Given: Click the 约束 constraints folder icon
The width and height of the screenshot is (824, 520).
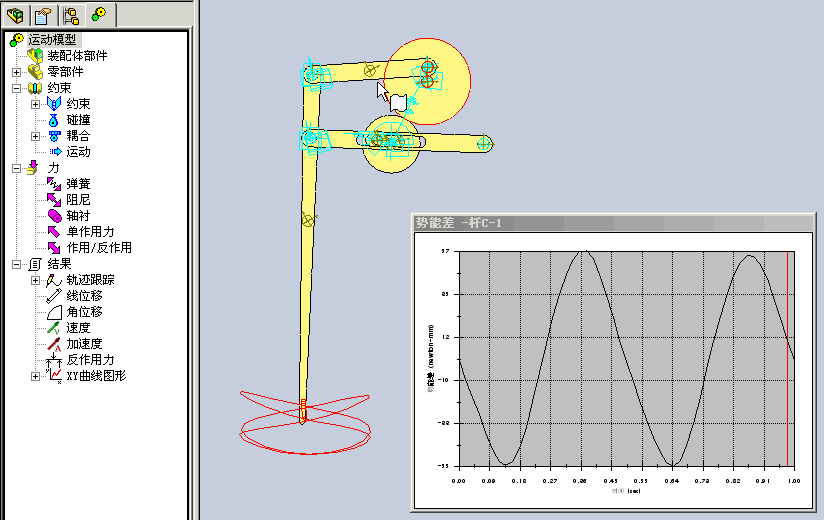Looking at the screenshot, I should [35, 88].
